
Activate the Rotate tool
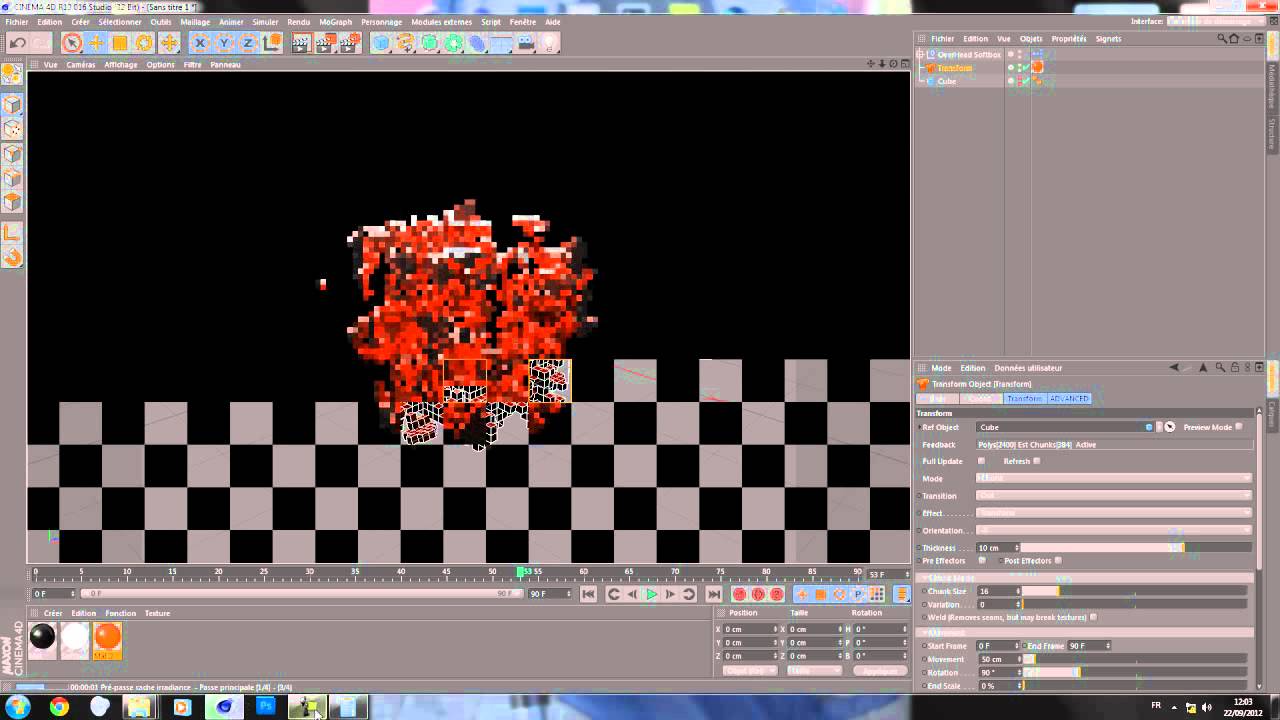[x=144, y=43]
